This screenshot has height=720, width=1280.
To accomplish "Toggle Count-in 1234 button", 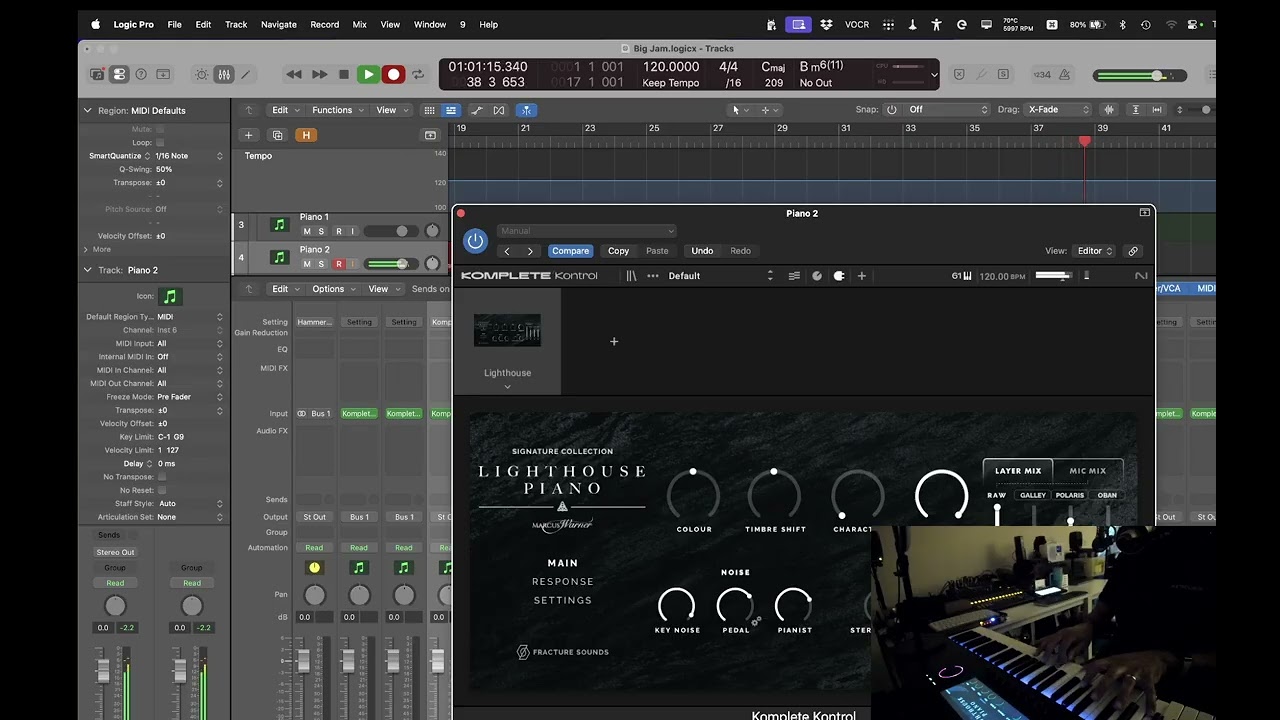I will [1042, 74].
